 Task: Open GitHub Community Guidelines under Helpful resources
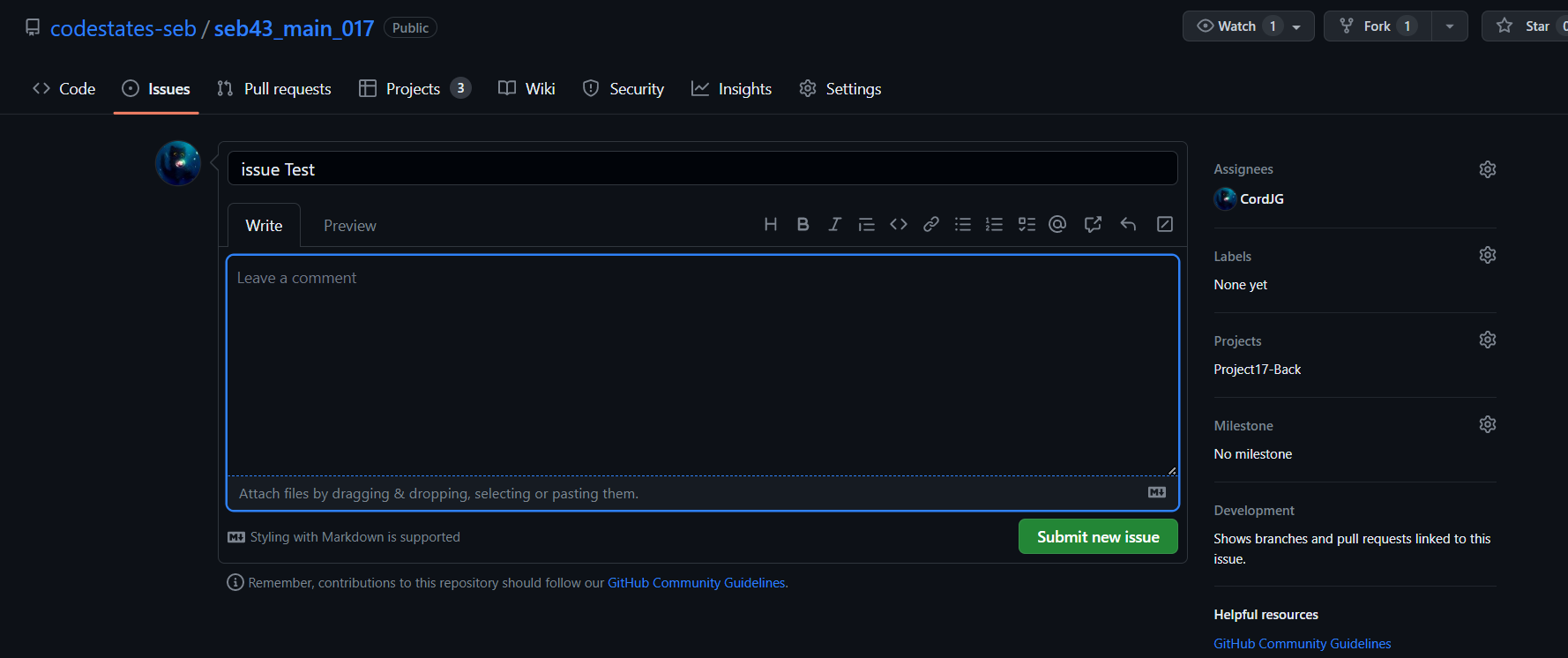pyautogui.click(x=1302, y=643)
